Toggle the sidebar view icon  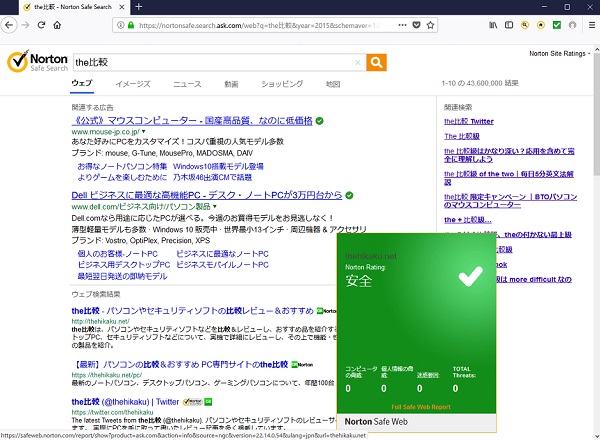pyautogui.click(x=509, y=25)
